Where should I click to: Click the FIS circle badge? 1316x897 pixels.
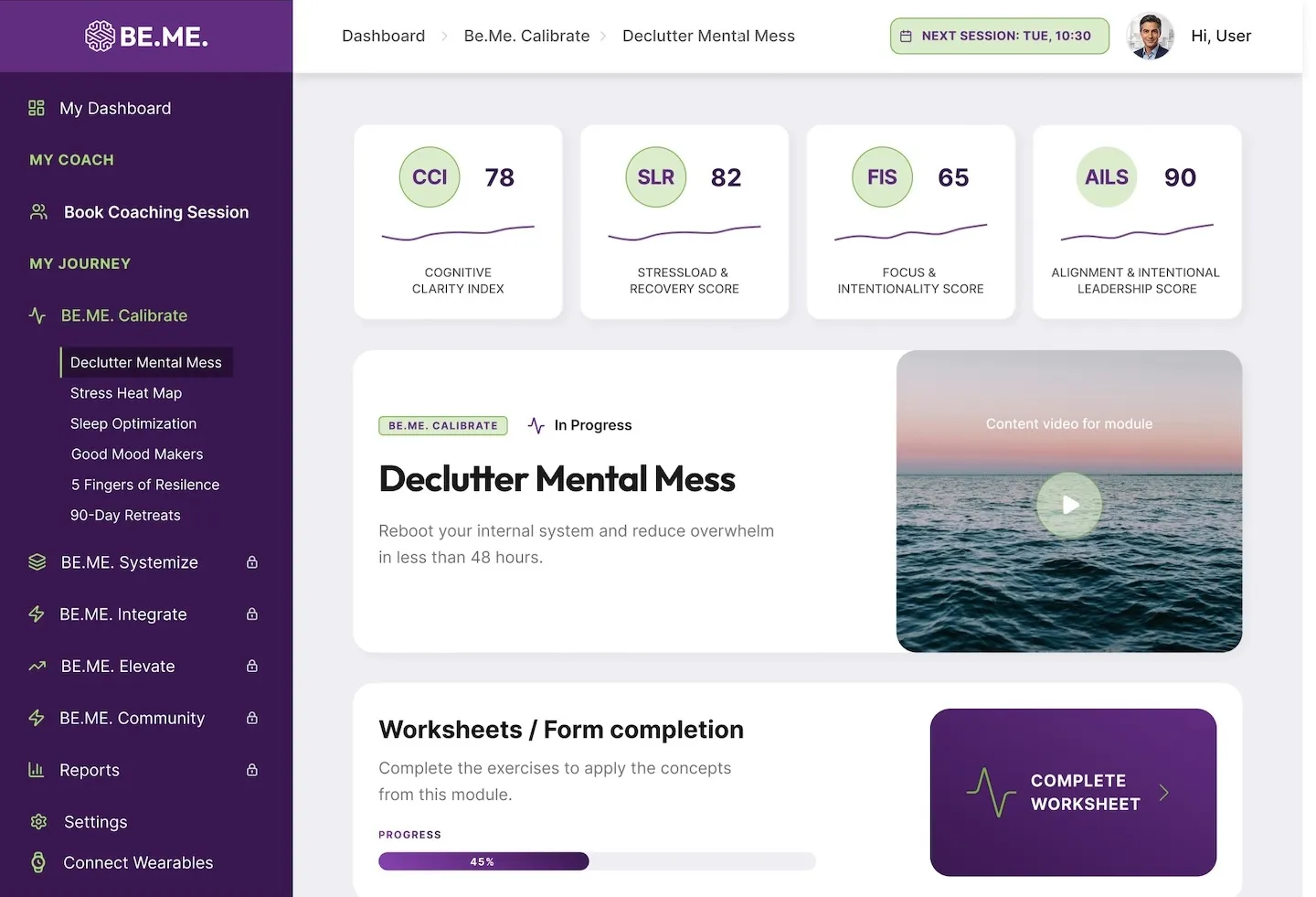883,176
